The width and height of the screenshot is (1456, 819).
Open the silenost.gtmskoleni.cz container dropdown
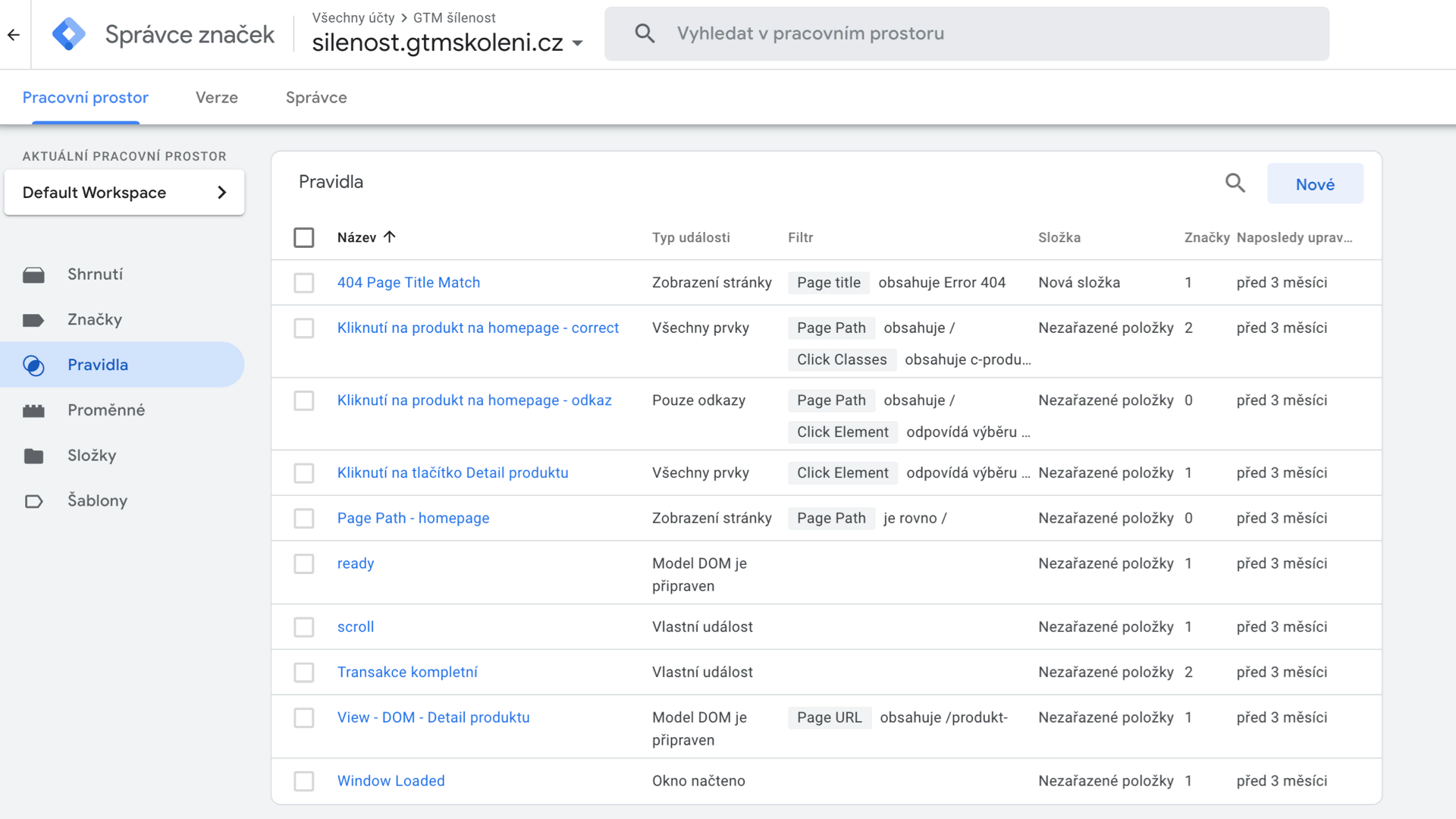577,43
